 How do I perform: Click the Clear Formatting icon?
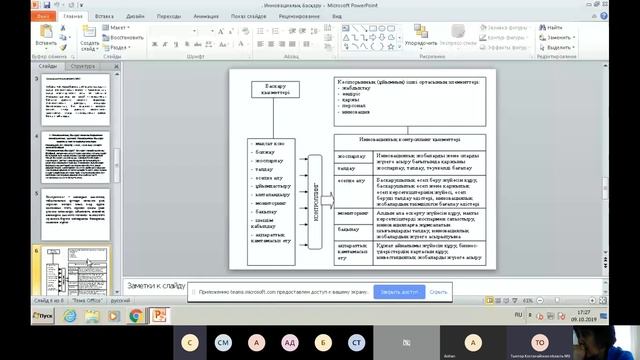(x=245, y=31)
